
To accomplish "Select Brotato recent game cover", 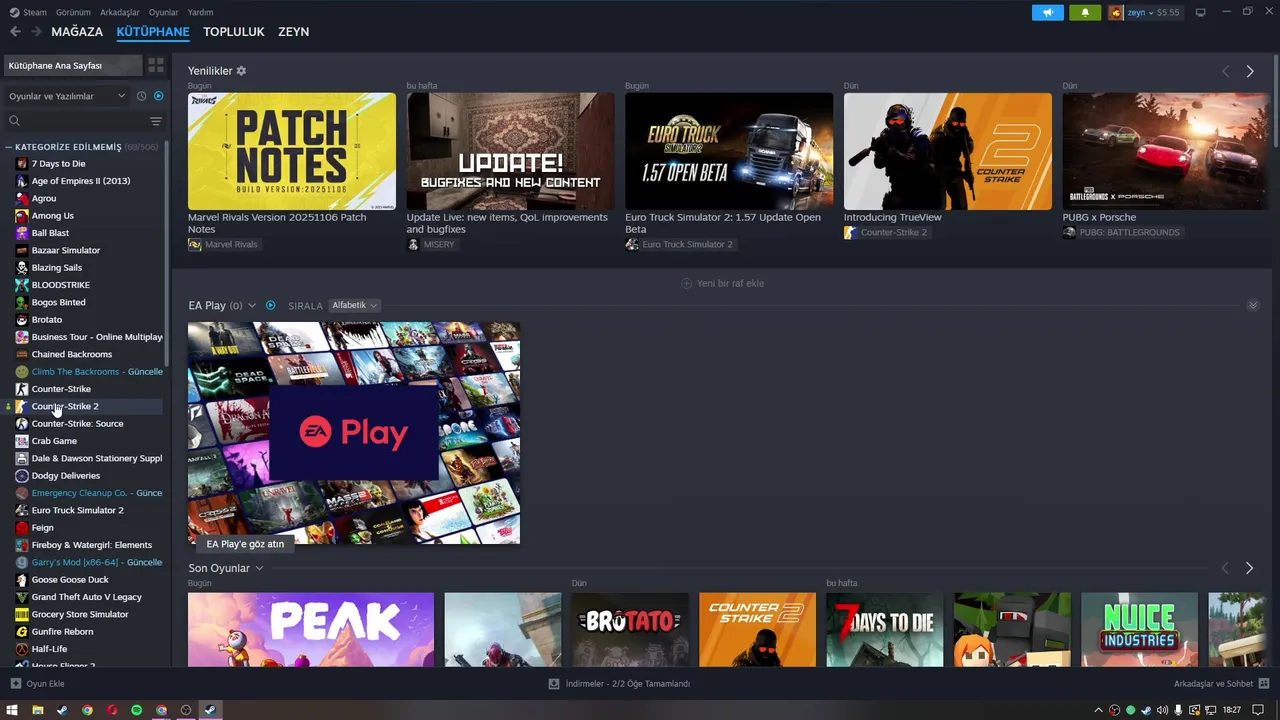I will [630, 630].
